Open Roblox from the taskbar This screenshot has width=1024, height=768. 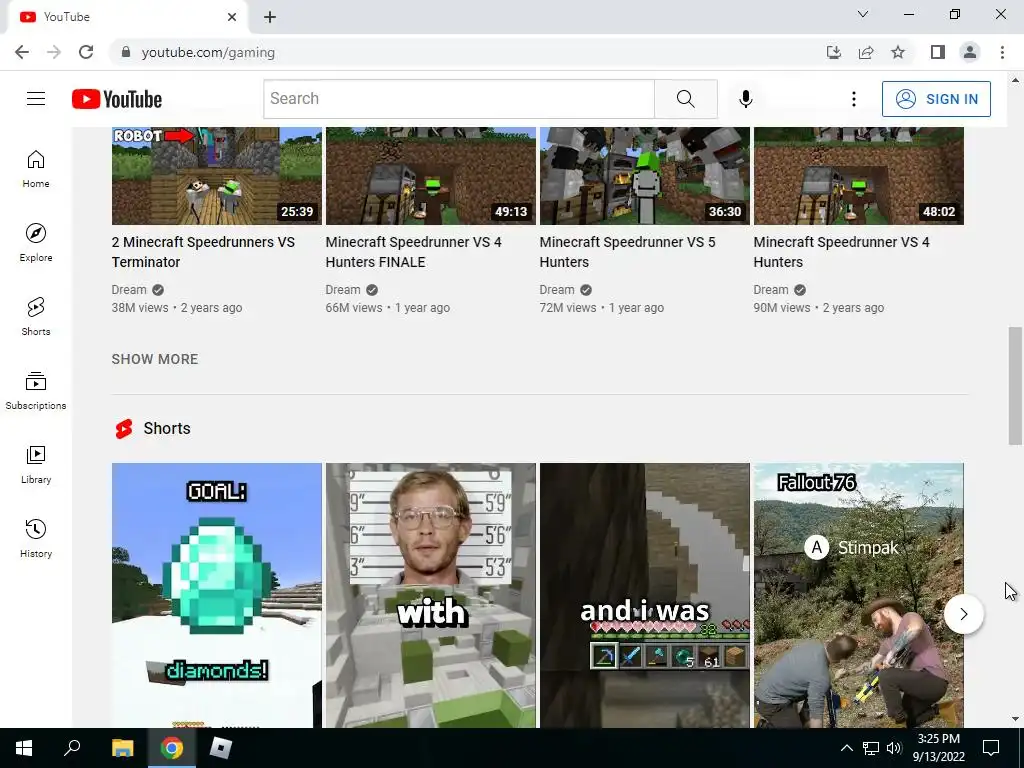(x=221, y=748)
